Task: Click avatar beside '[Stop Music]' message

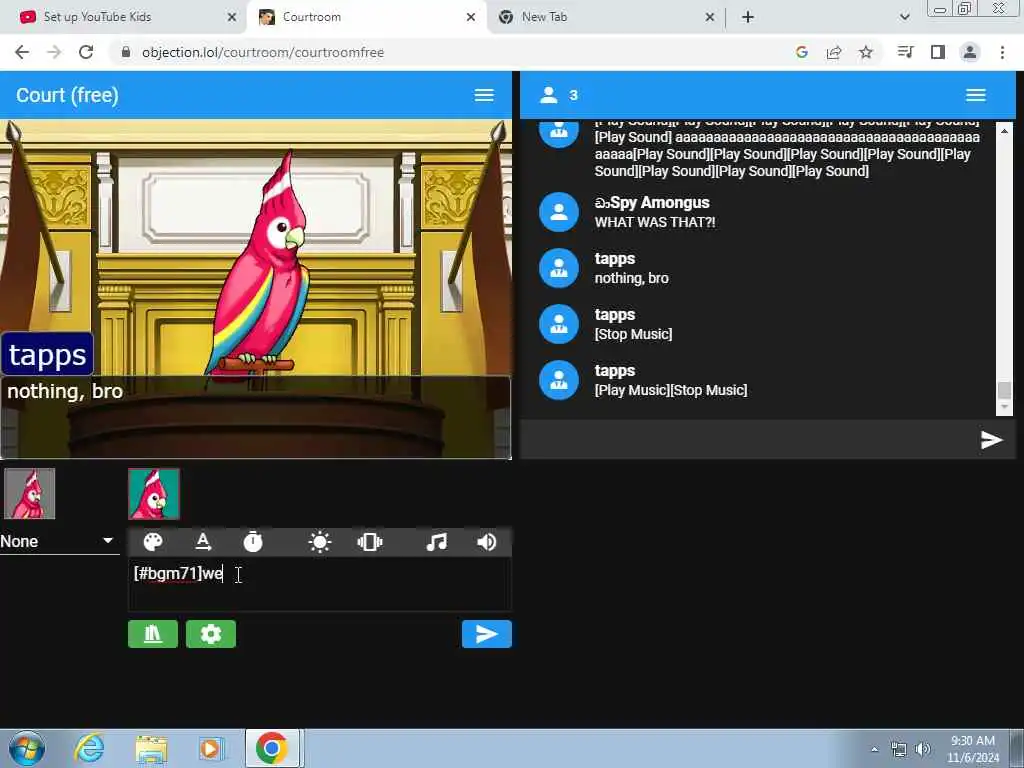Action: click(558, 325)
